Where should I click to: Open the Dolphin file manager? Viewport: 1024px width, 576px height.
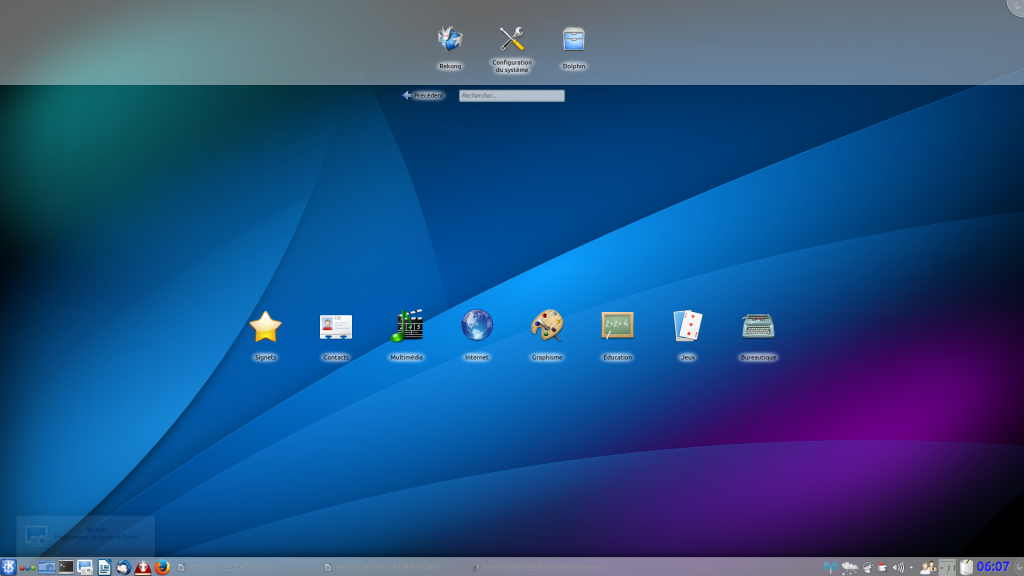pyautogui.click(x=574, y=47)
